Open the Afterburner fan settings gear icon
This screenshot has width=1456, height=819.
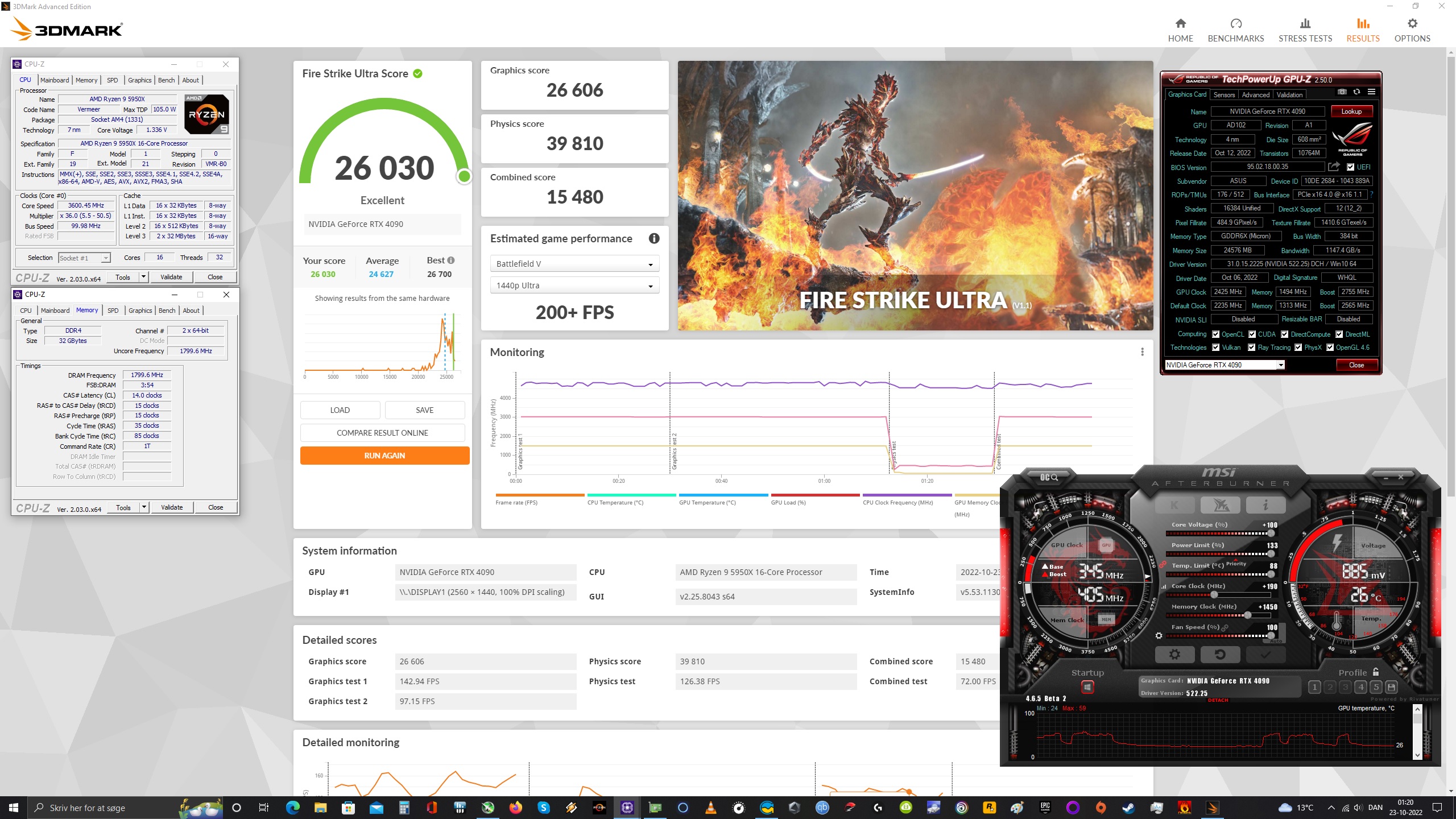pyautogui.click(x=1159, y=635)
